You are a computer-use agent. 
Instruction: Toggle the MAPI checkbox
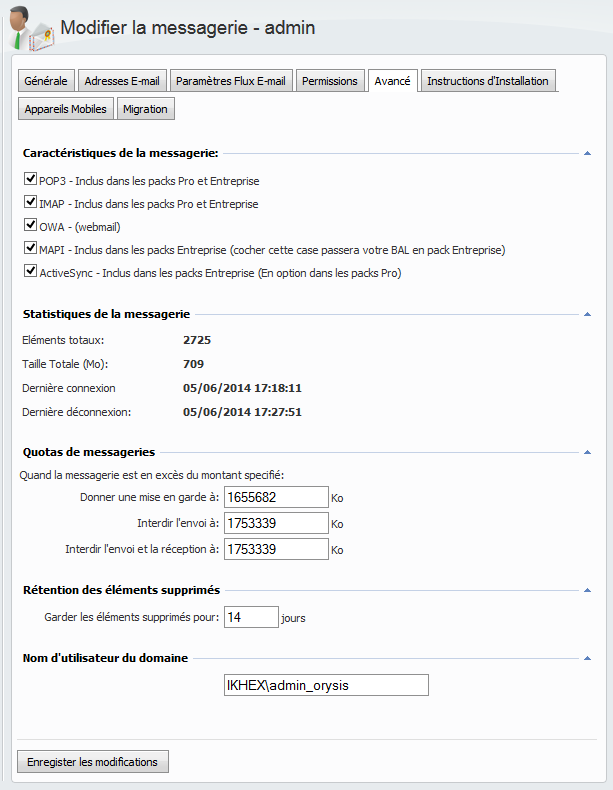(29, 248)
